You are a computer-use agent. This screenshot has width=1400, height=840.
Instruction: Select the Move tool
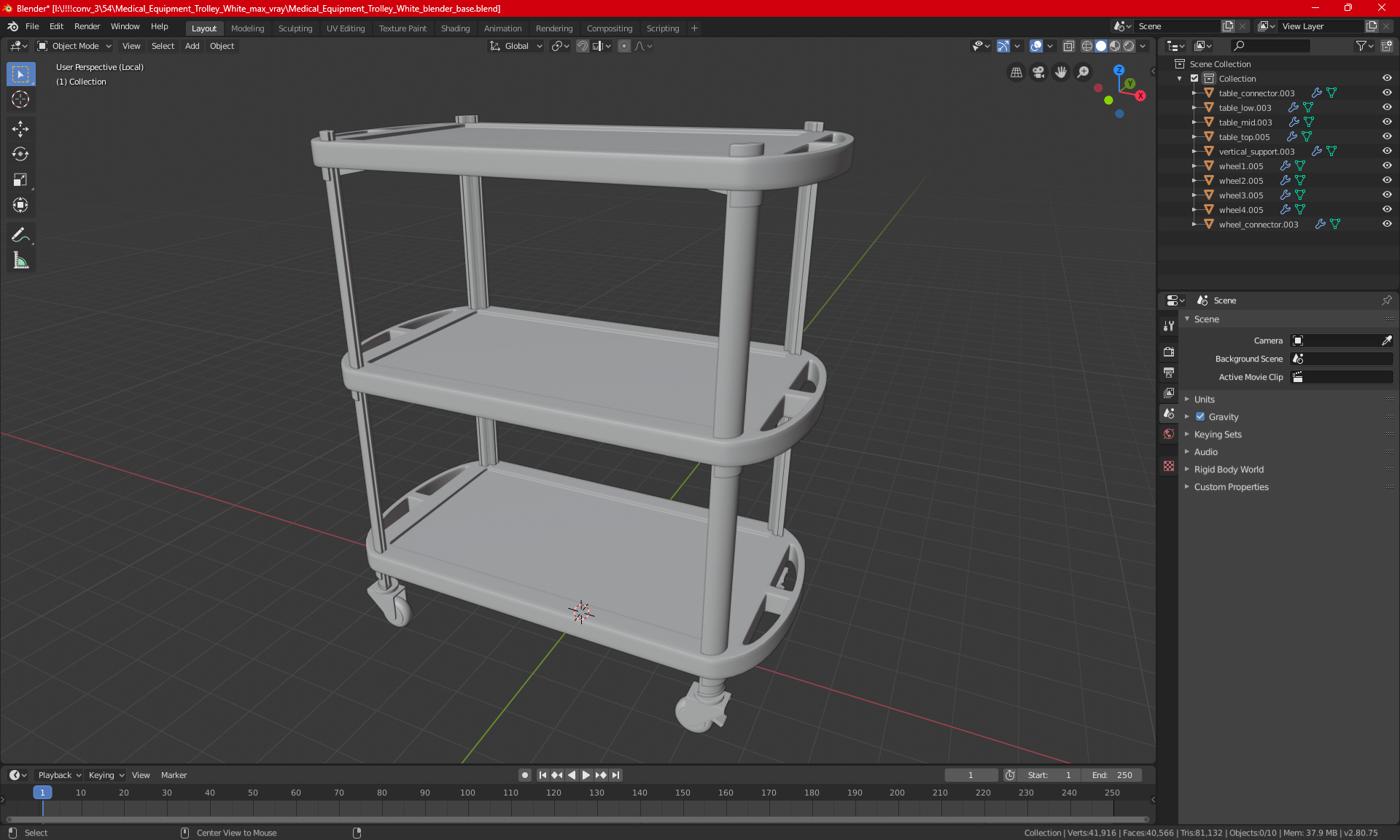click(20, 129)
